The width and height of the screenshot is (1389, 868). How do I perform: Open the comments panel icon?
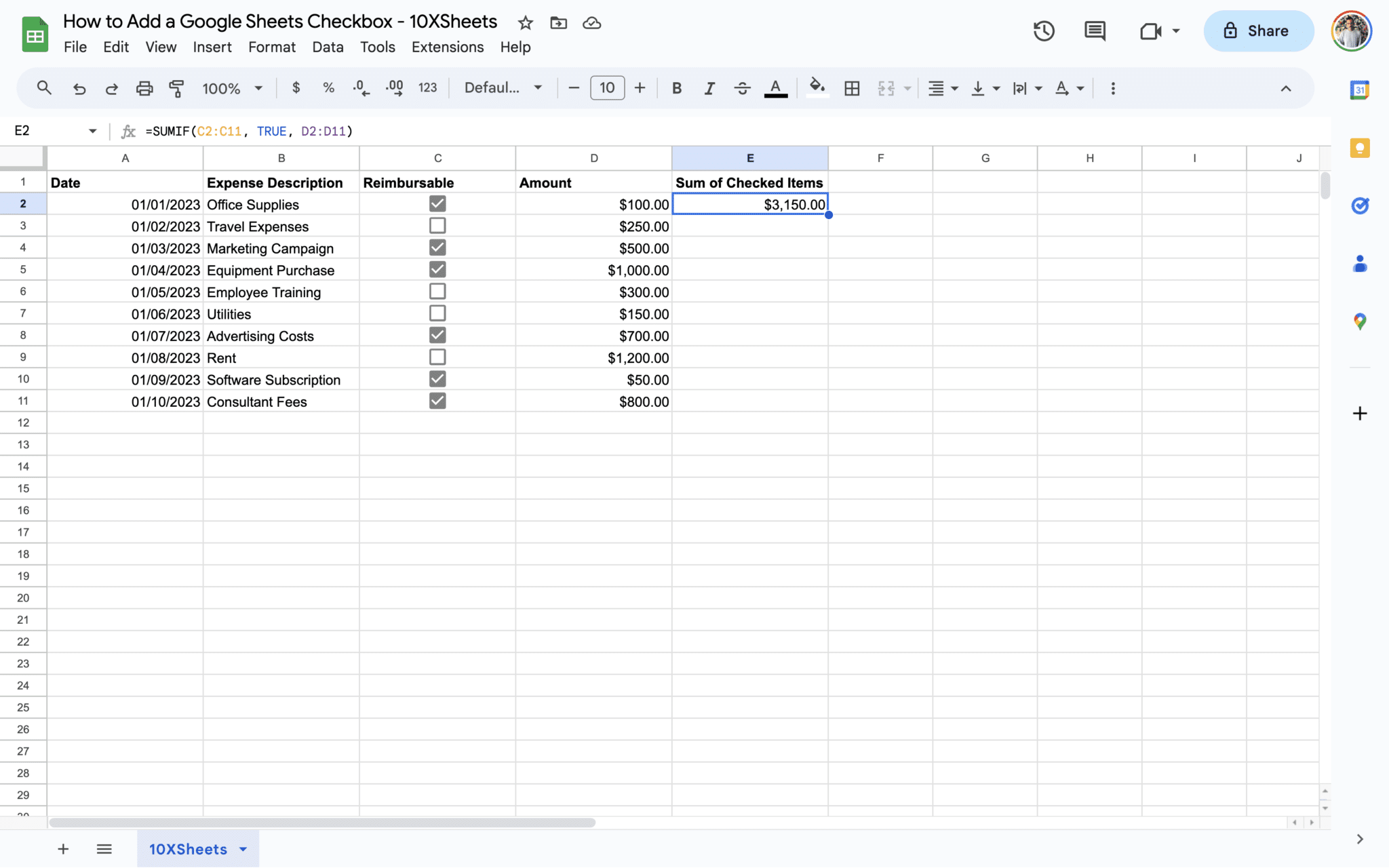pos(1095,31)
